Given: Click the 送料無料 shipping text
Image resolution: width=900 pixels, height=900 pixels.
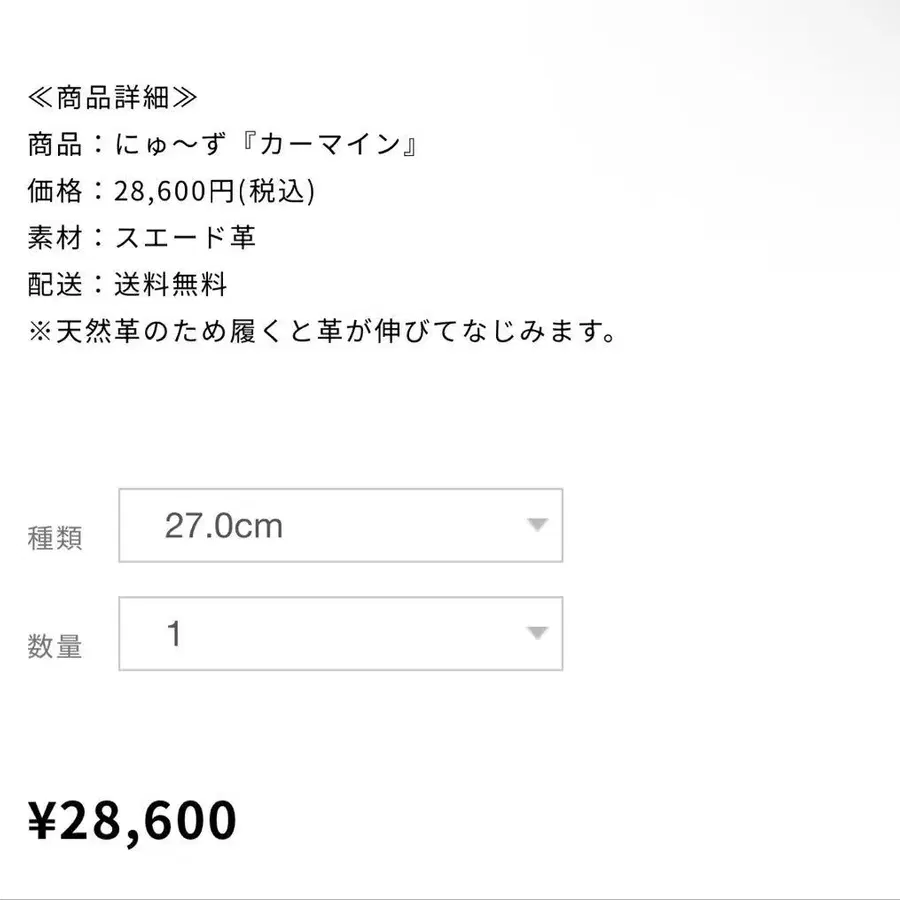Looking at the screenshot, I should [x=171, y=285].
